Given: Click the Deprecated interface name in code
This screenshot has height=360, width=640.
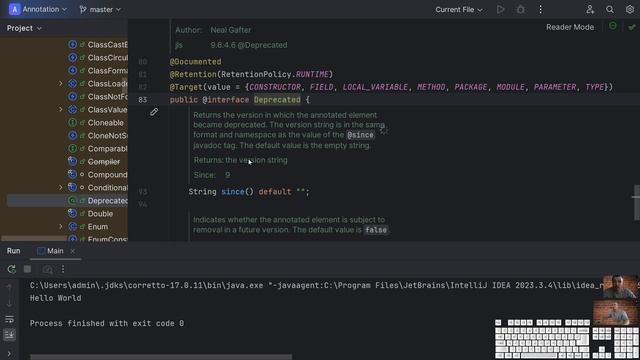Looking at the screenshot, I should click(x=277, y=100).
